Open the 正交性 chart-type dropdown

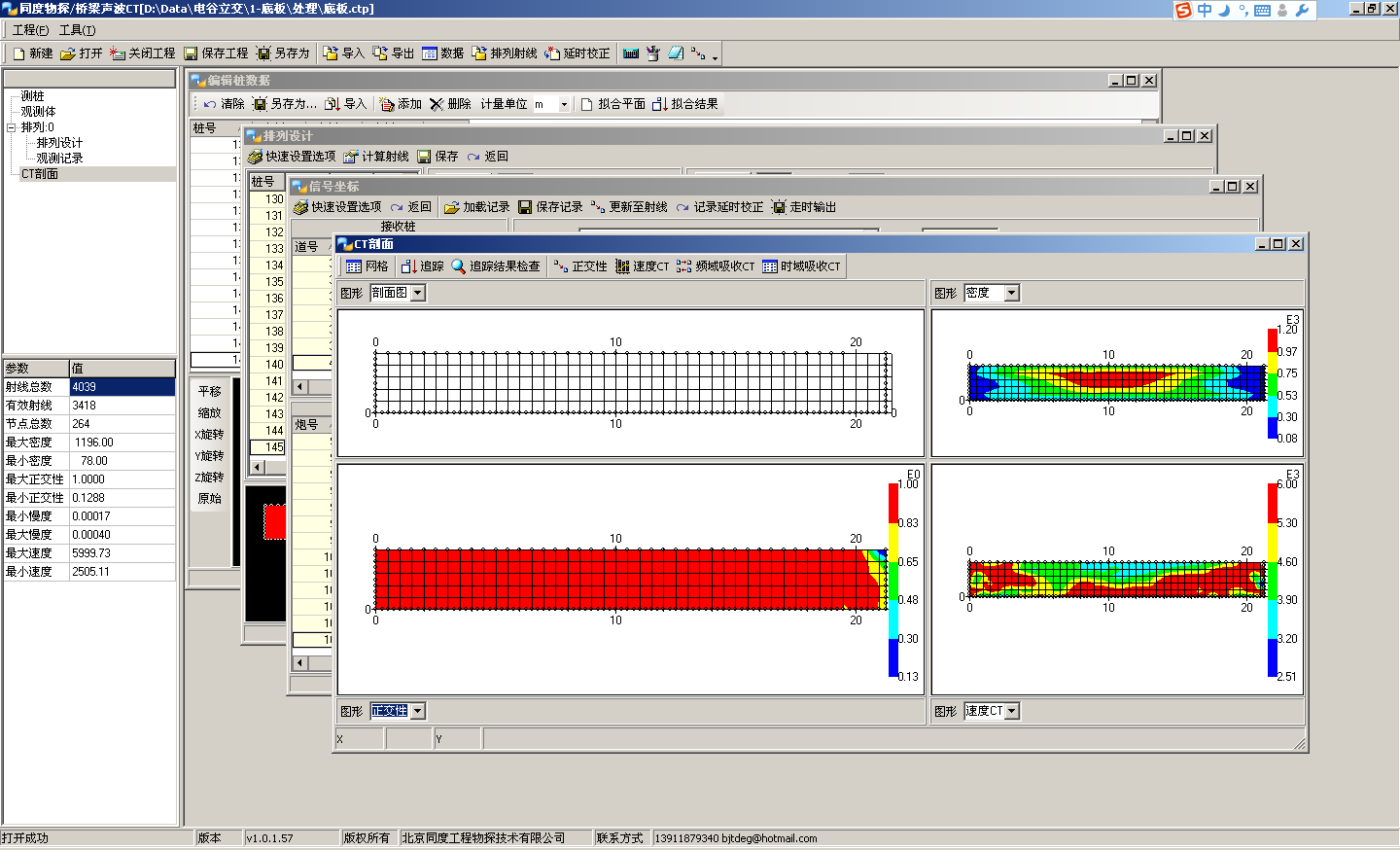click(x=418, y=711)
